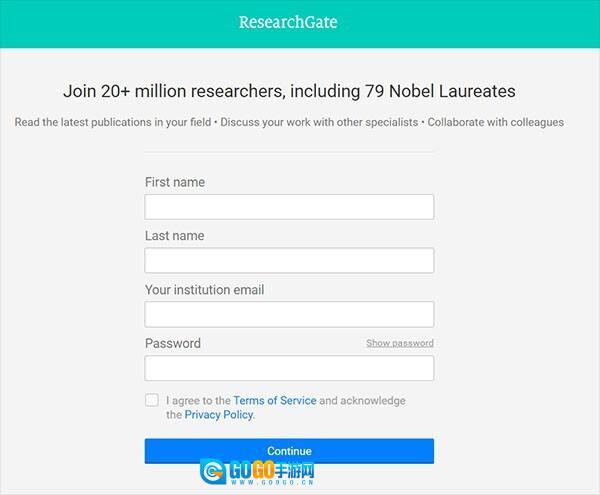Click the "Join 20+ million researchers" headline
This screenshot has height=495, width=600.
(x=289, y=91)
